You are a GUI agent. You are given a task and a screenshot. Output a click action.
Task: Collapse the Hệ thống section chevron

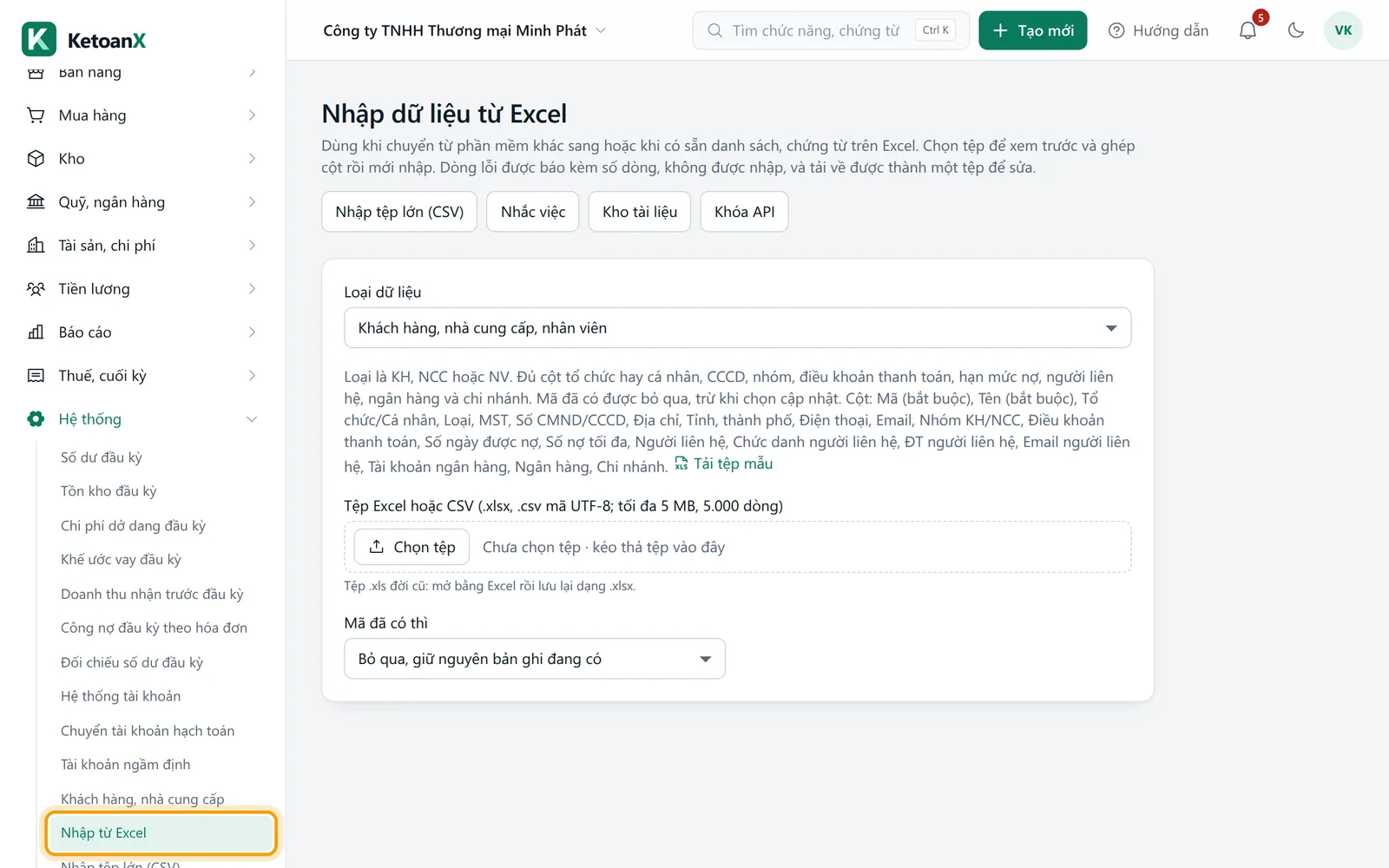tap(252, 419)
